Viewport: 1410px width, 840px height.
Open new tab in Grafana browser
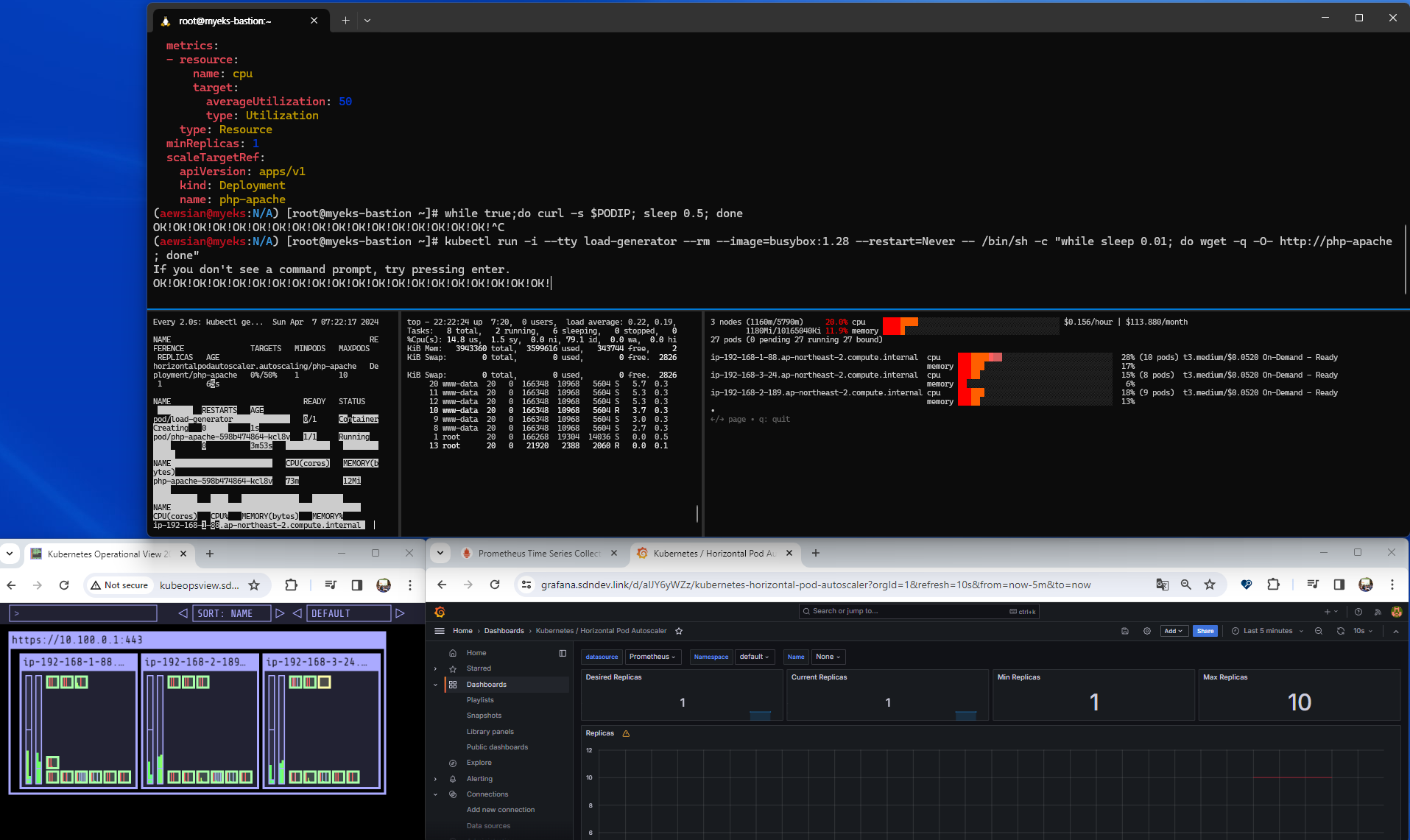point(816,553)
